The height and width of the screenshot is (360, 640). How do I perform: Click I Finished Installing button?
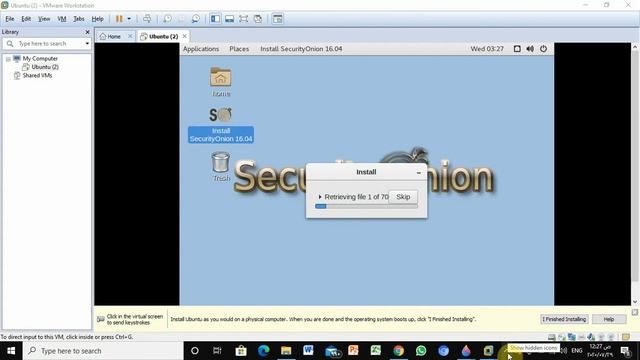[564, 319]
